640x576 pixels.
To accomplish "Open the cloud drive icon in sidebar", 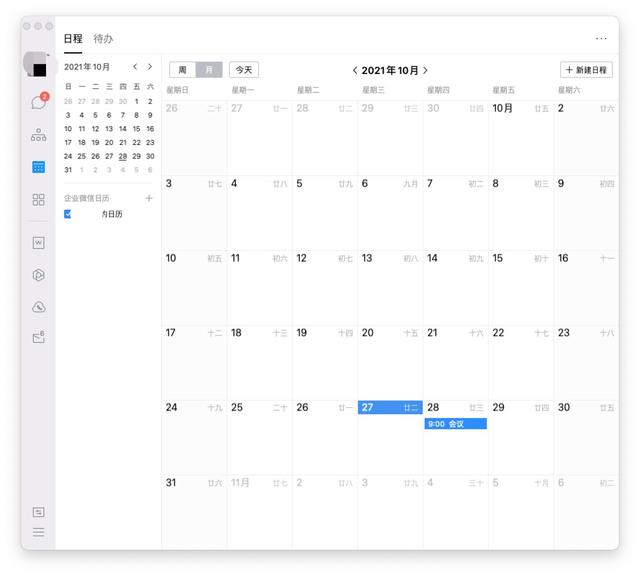I will tap(38, 307).
